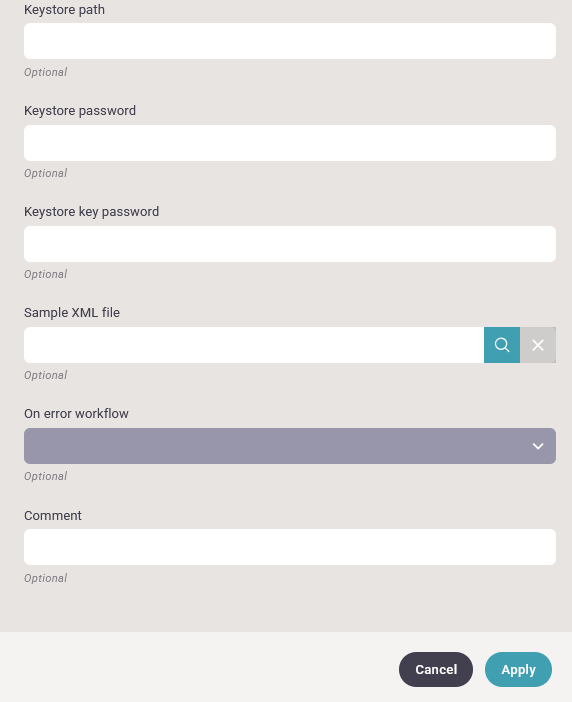
Task: Click into the Keystore key password field
Action: pos(290,244)
